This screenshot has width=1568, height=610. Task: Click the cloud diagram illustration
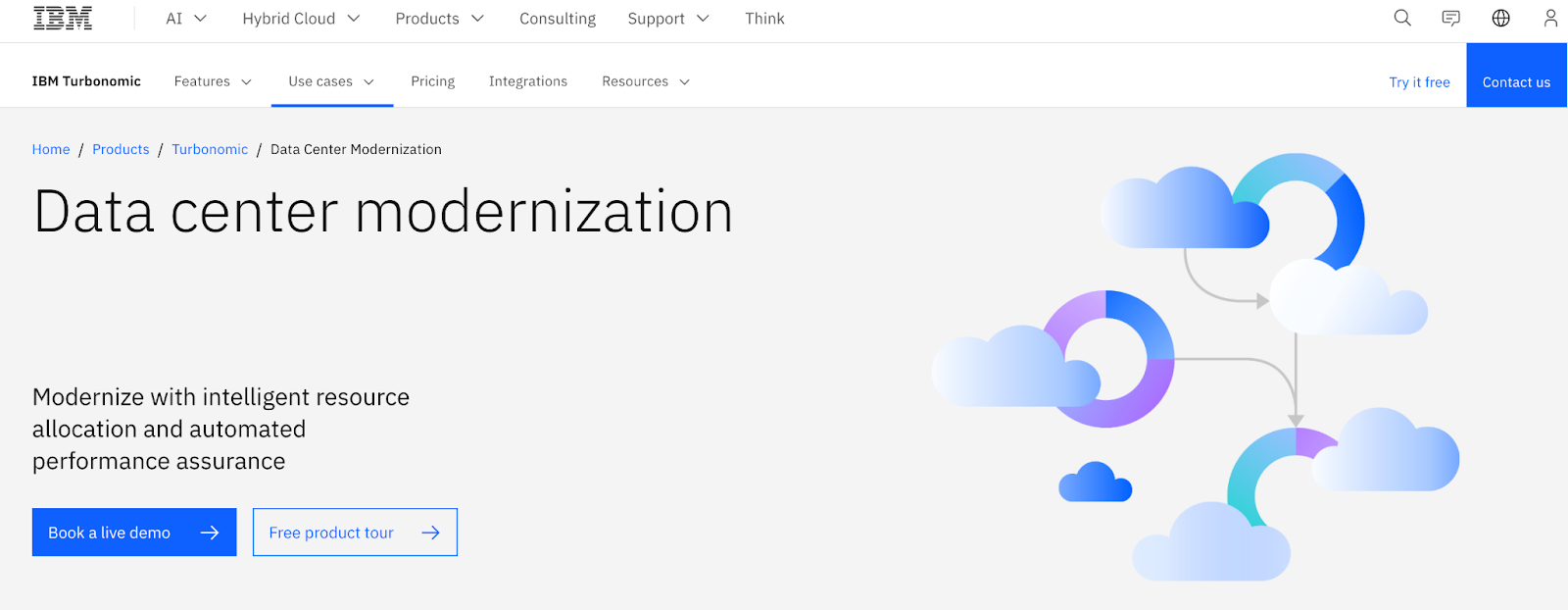(x=1196, y=367)
